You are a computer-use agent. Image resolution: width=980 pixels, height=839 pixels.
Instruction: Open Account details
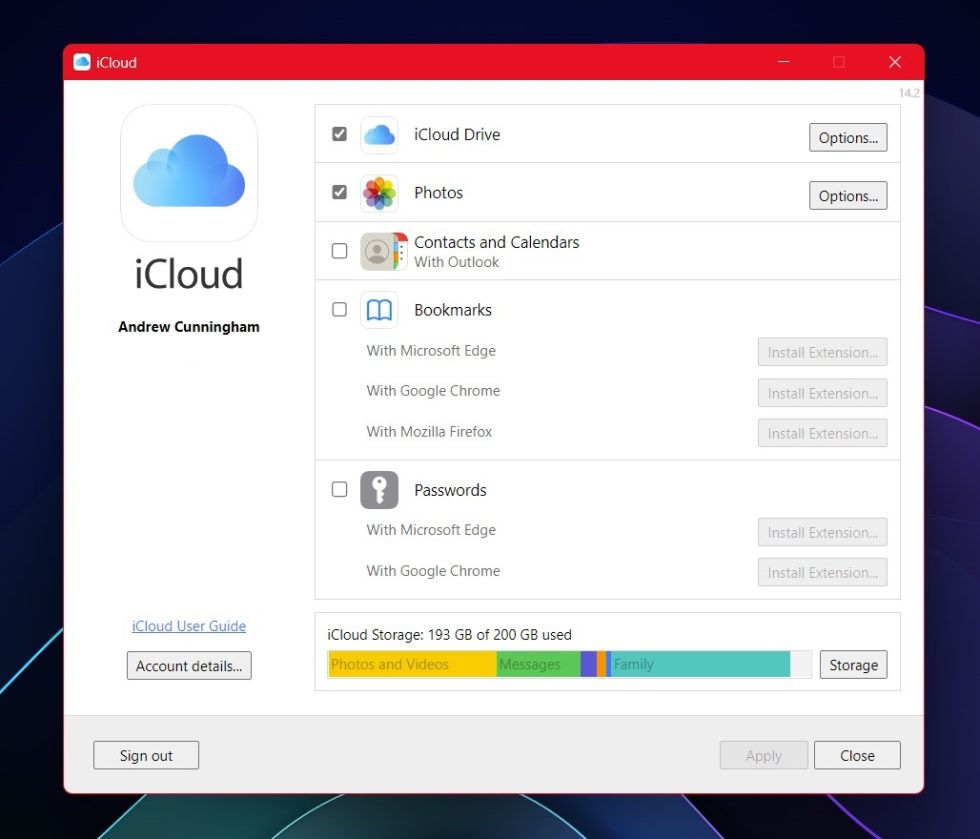[x=188, y=665]
